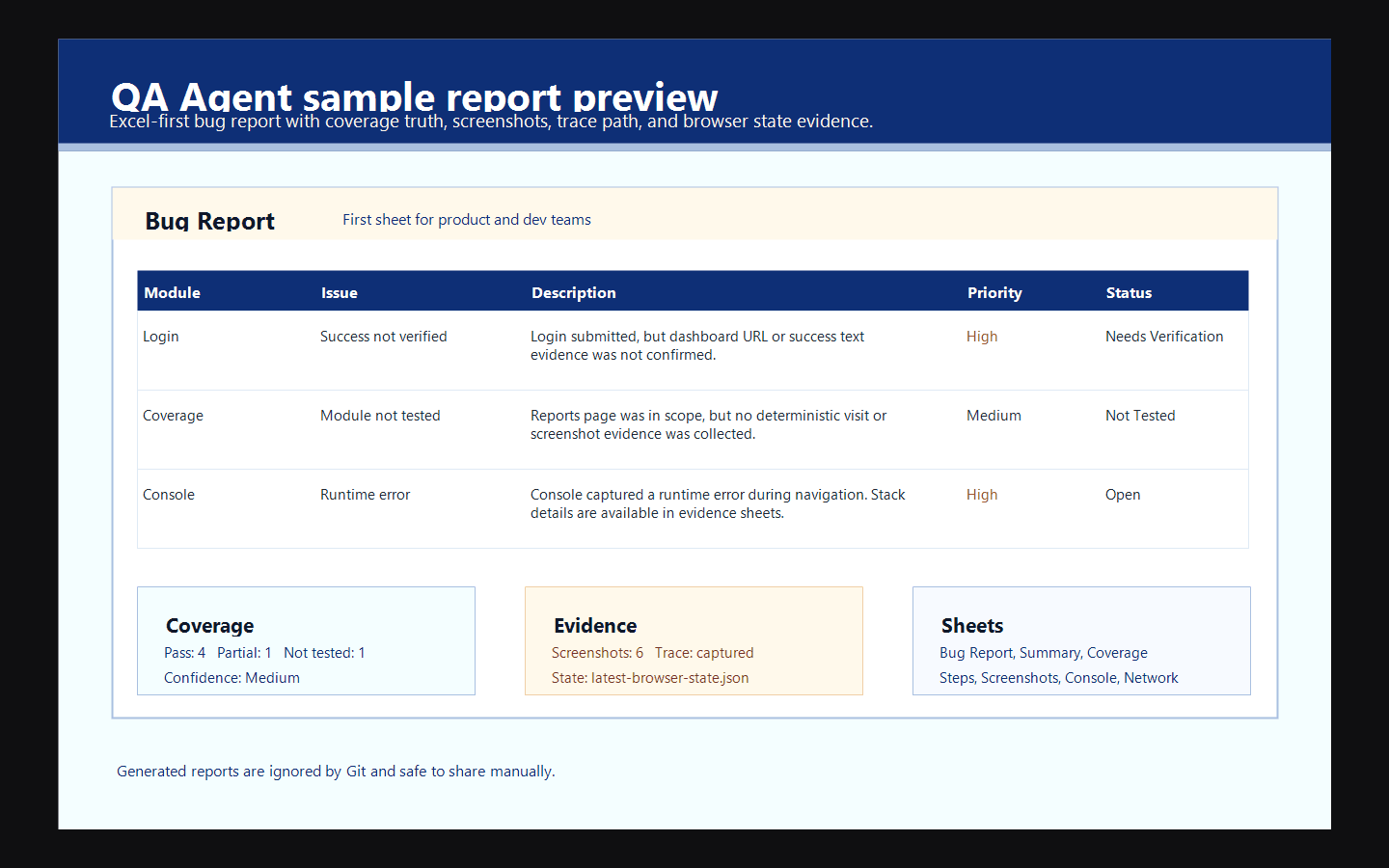Click the 'Open' status cell

click(x=1123, y=495)
